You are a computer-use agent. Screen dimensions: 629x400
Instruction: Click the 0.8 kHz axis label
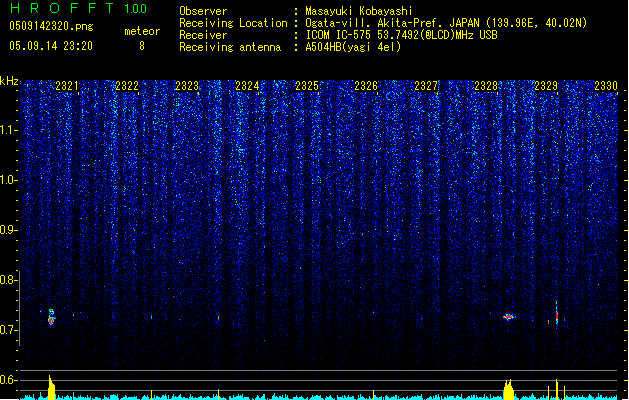pyautogui.click(x=9, y=280)
